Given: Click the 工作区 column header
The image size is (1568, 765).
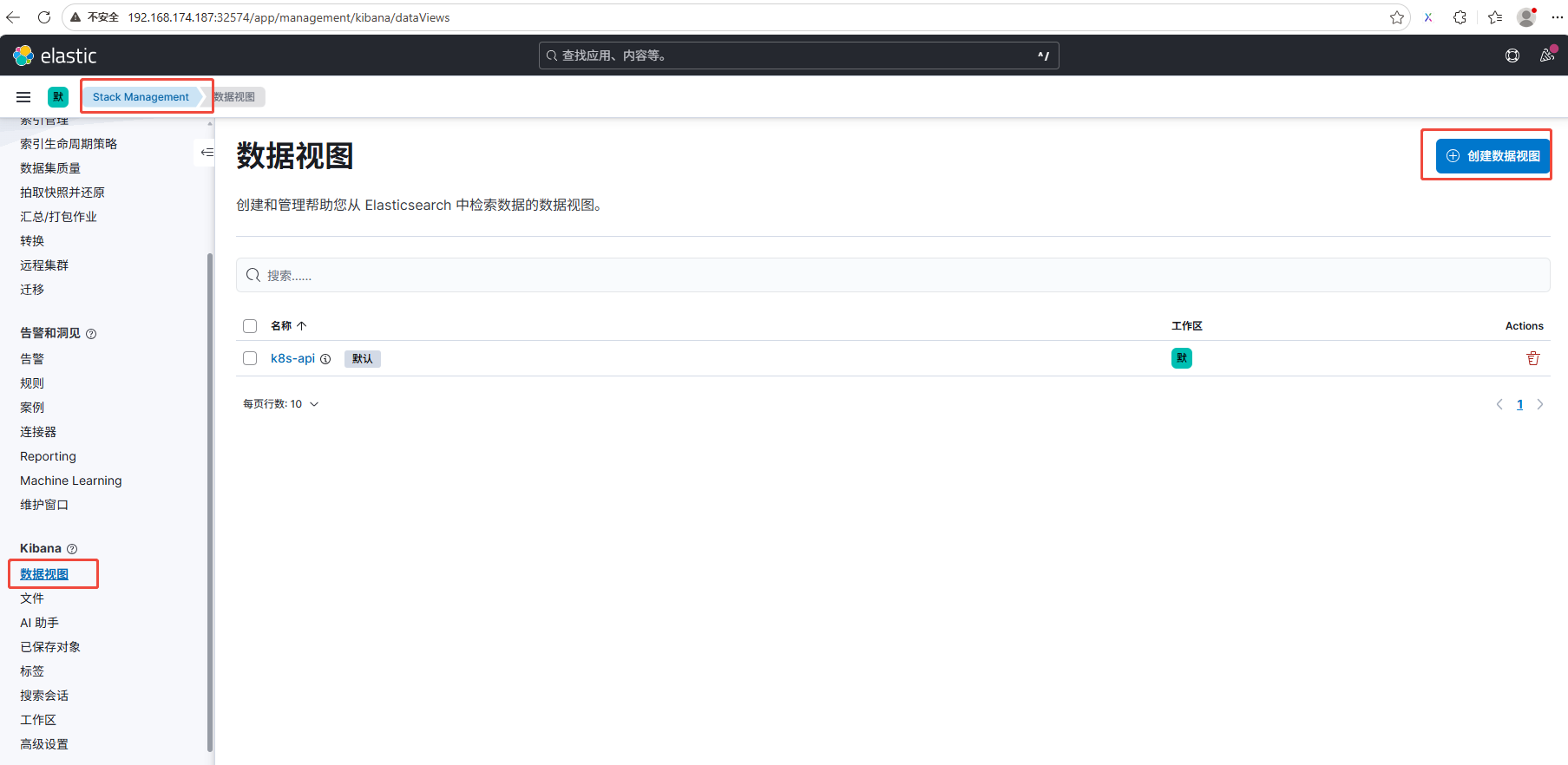Looking at the screenshot, I should point(1186,326).
